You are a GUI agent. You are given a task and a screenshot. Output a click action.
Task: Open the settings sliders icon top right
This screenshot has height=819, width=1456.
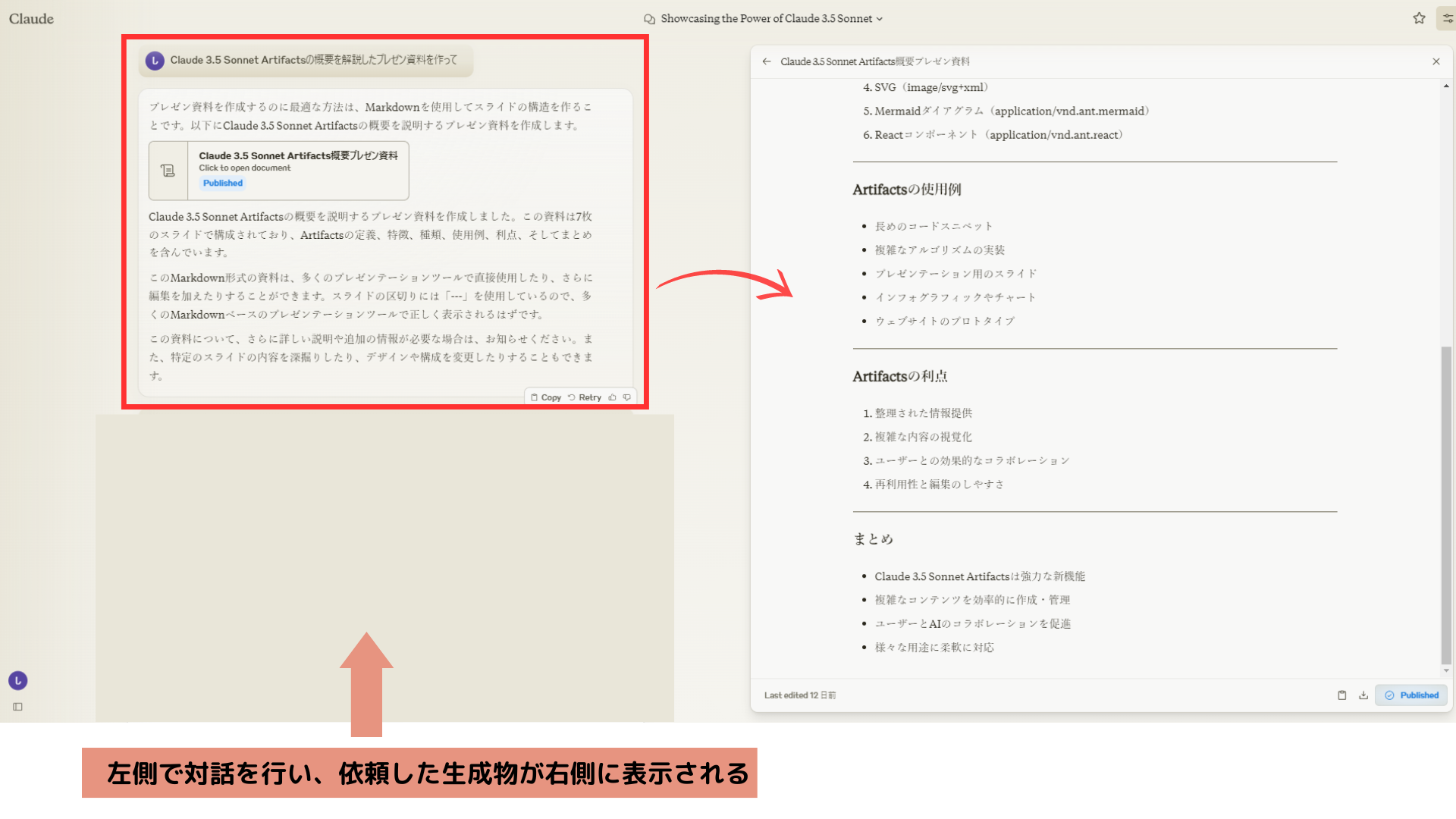point(1447,17)
